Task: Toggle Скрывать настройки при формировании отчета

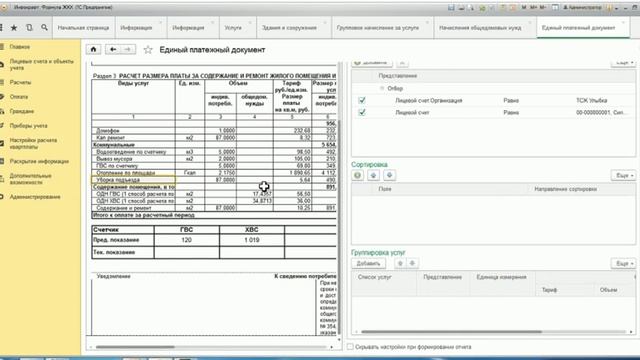Action: [x=350, y=347]
